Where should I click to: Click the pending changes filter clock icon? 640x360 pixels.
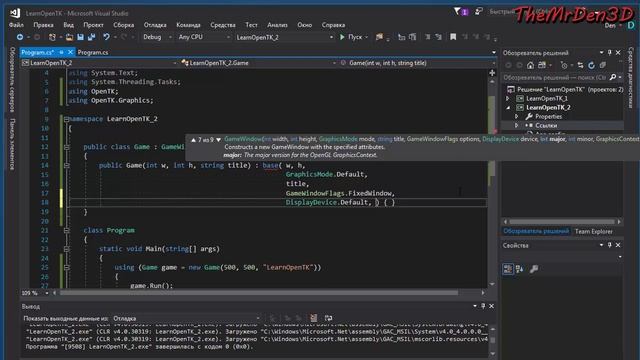pyautogui.click(x=564, y=65)
